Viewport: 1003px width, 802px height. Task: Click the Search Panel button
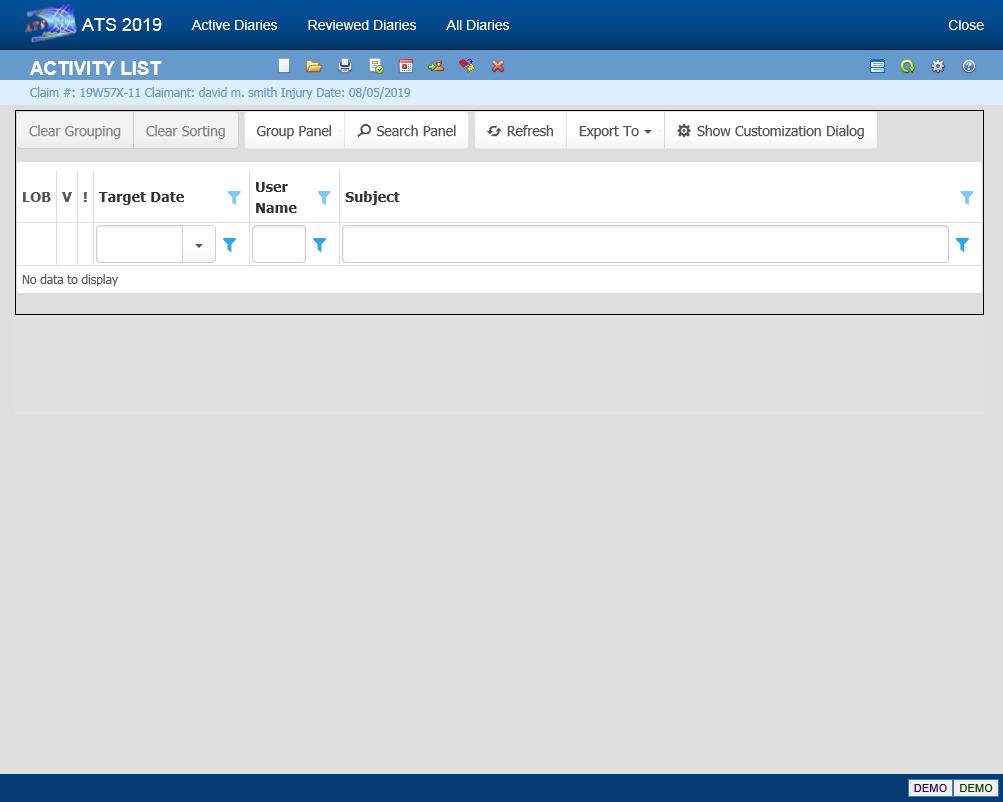(x=406, y=131)
